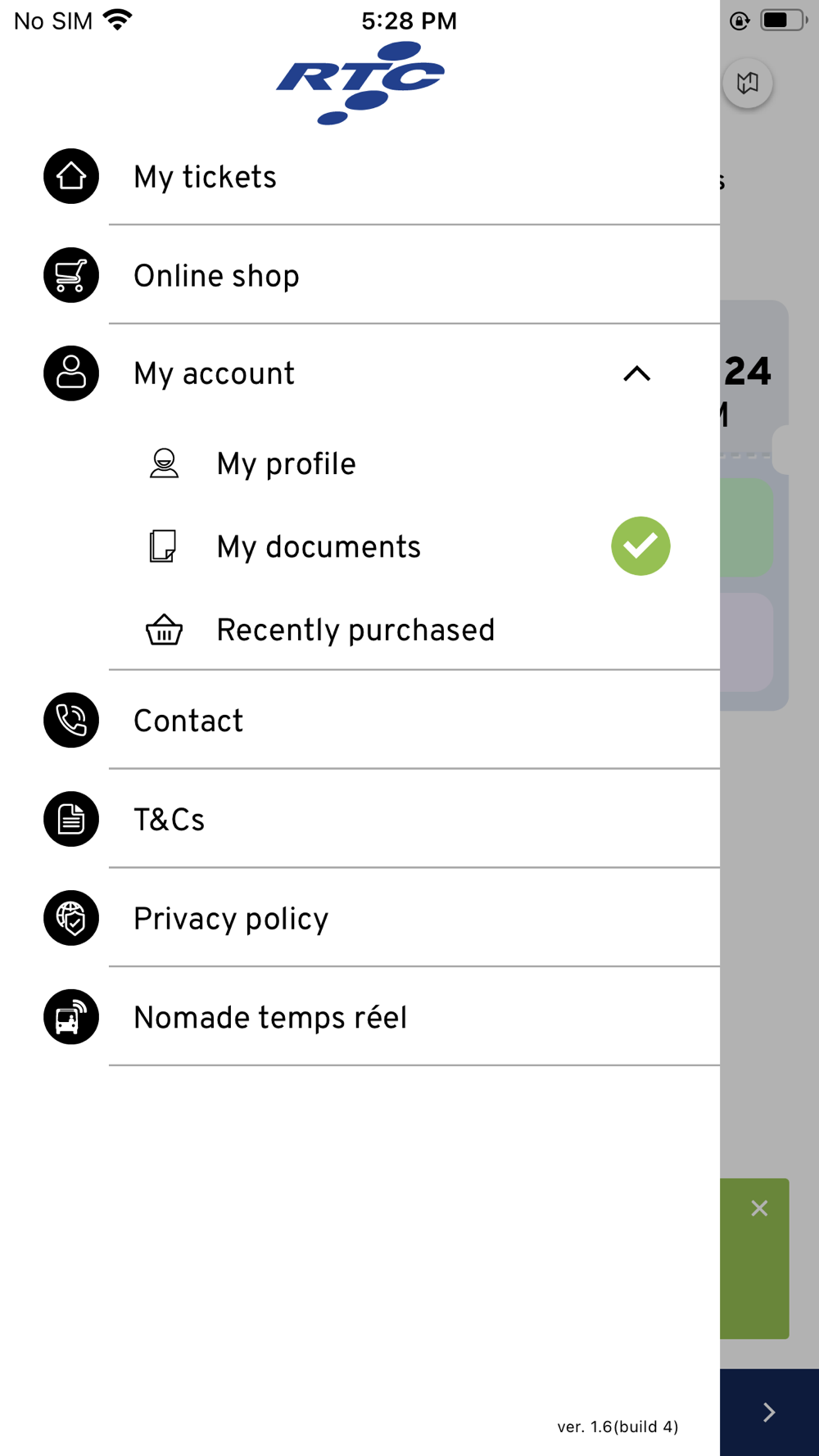Collapse the My account section chevron
The height and width of the screenshot is (1456, 819).
click(x=636, y=374)
